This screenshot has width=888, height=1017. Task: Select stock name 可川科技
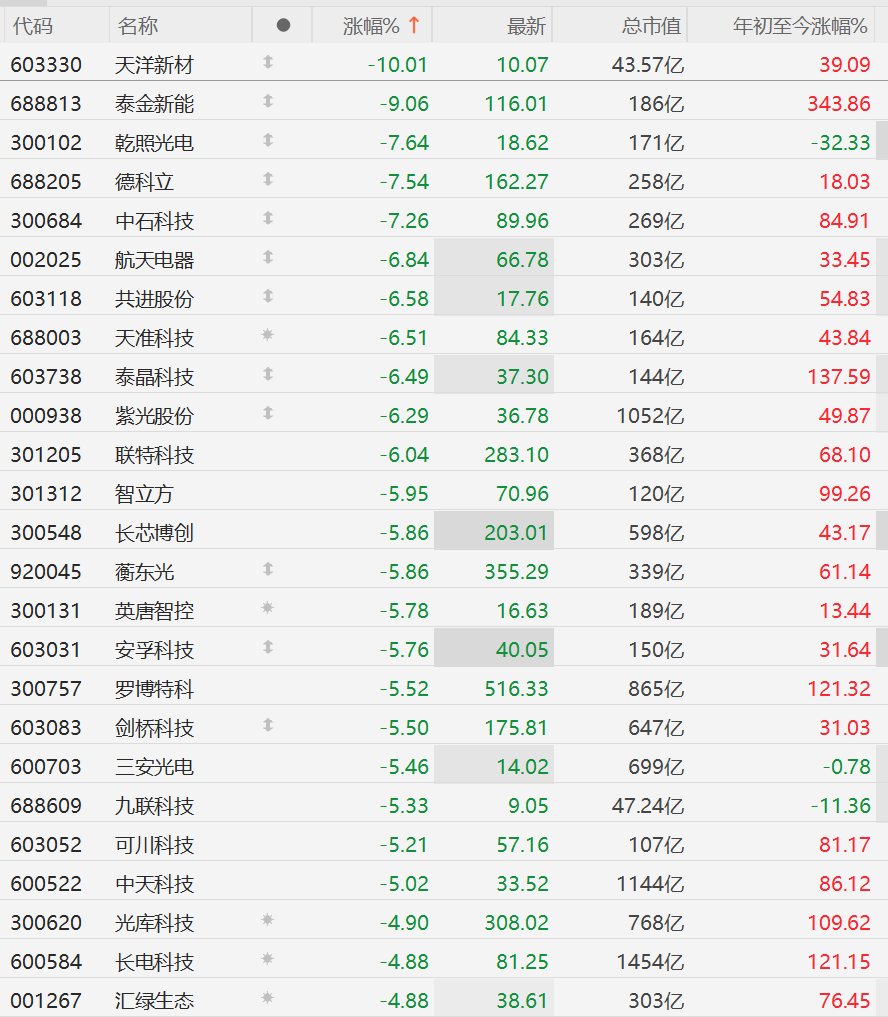pos(154,844)
